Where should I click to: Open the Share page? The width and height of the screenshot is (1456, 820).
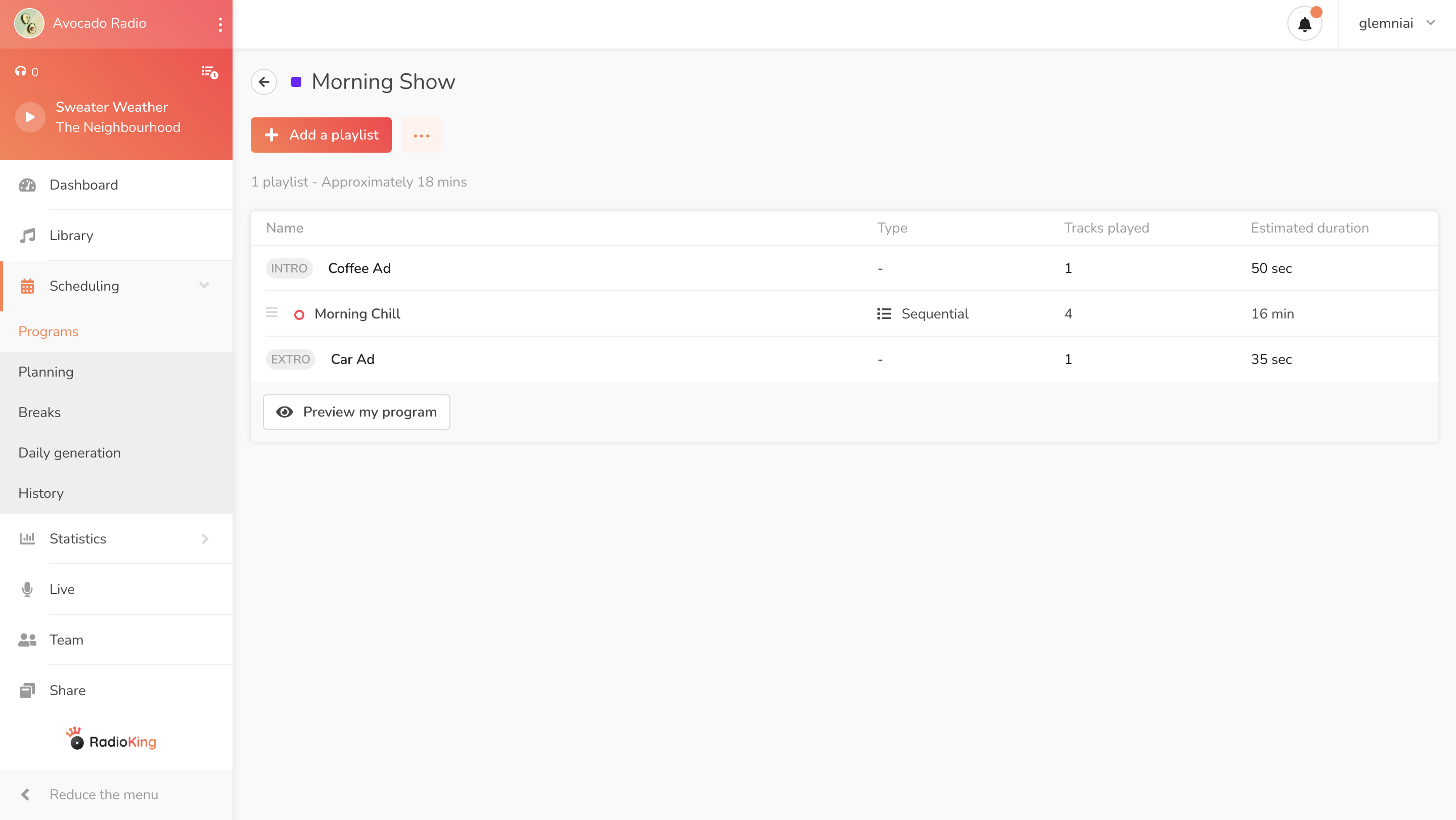[x=116, y=691]
